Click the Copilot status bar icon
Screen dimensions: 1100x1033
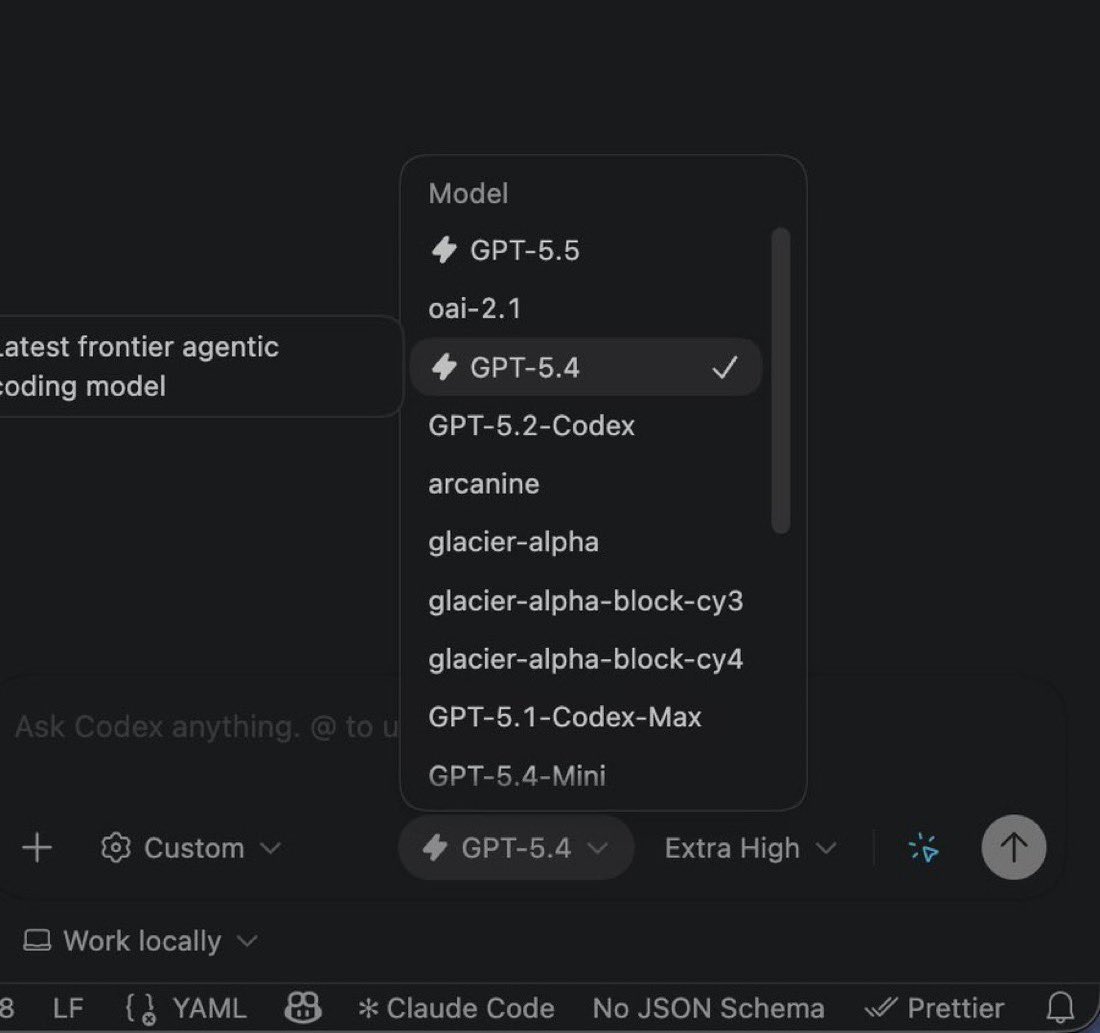(x=303, y=1008)
